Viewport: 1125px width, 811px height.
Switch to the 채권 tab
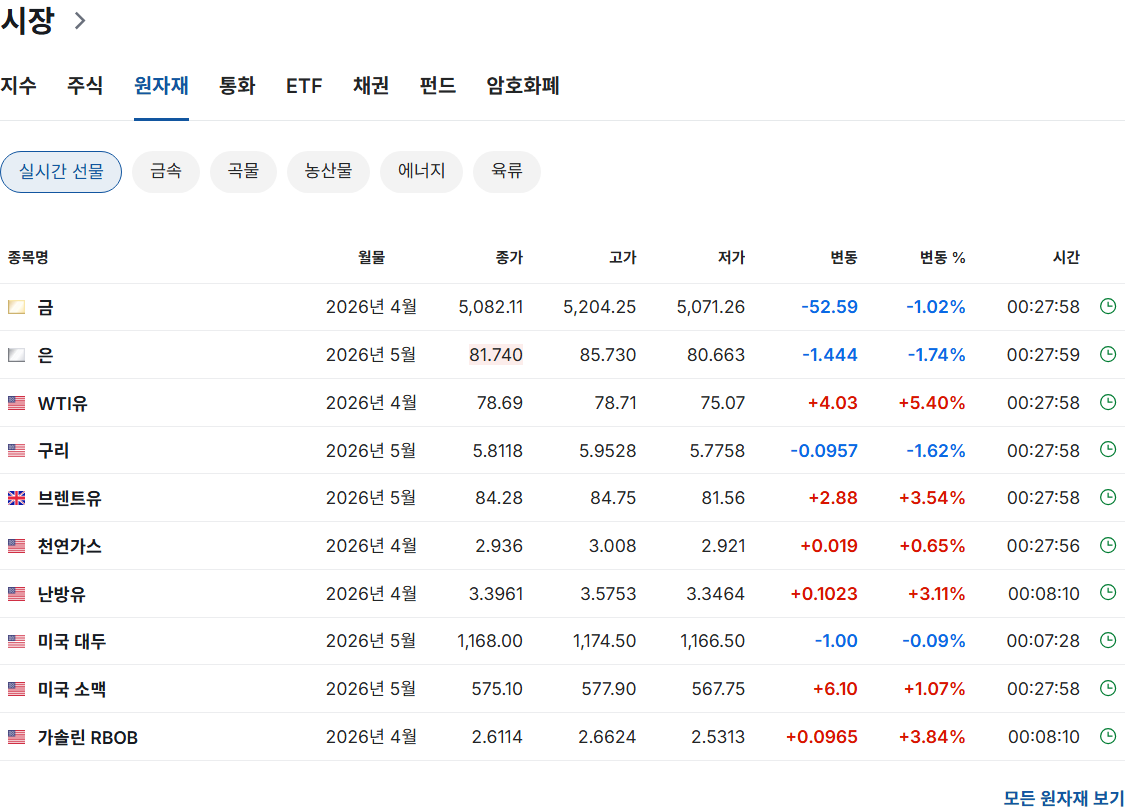[x=371, y=85]
